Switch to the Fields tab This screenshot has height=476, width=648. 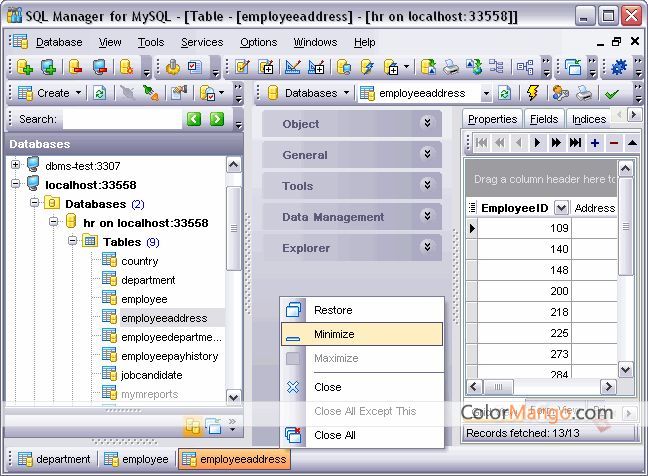[x=544, y=119]
